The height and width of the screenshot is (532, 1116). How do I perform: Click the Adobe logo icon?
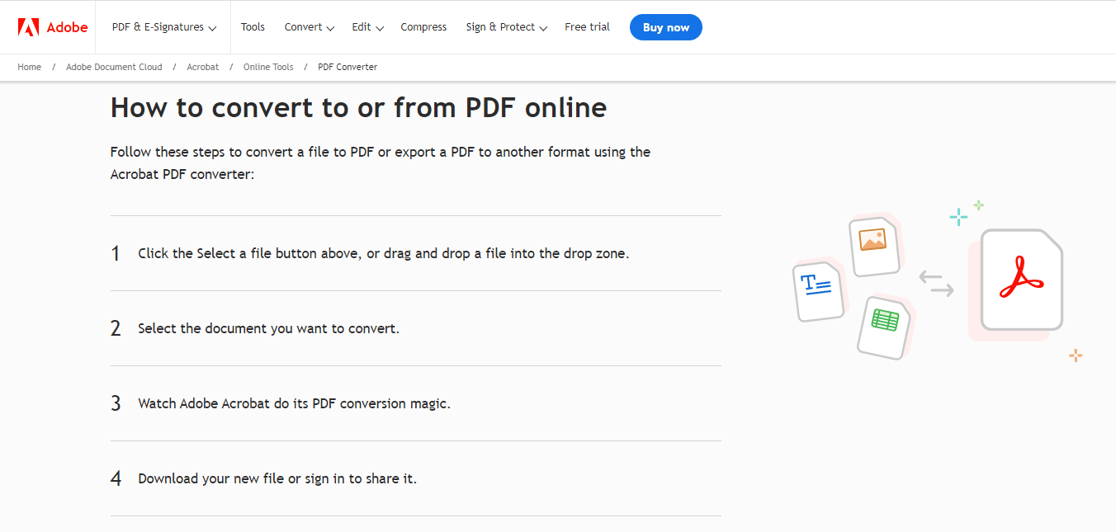(x=28, y=27)
